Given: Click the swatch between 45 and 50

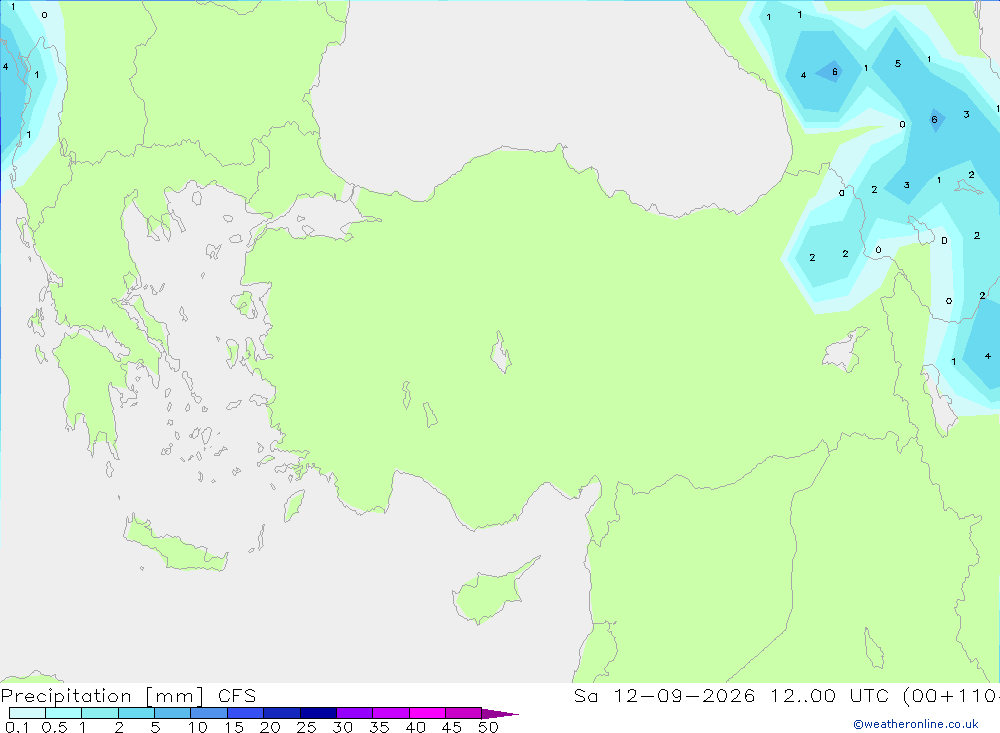Looking at the screenshot, I should (464, 713).
